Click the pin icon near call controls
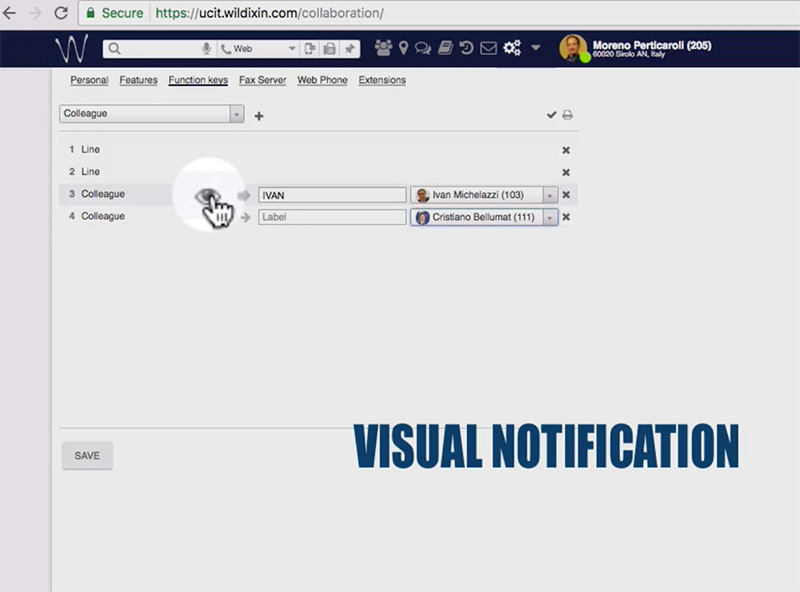 [x=350, y=47]
